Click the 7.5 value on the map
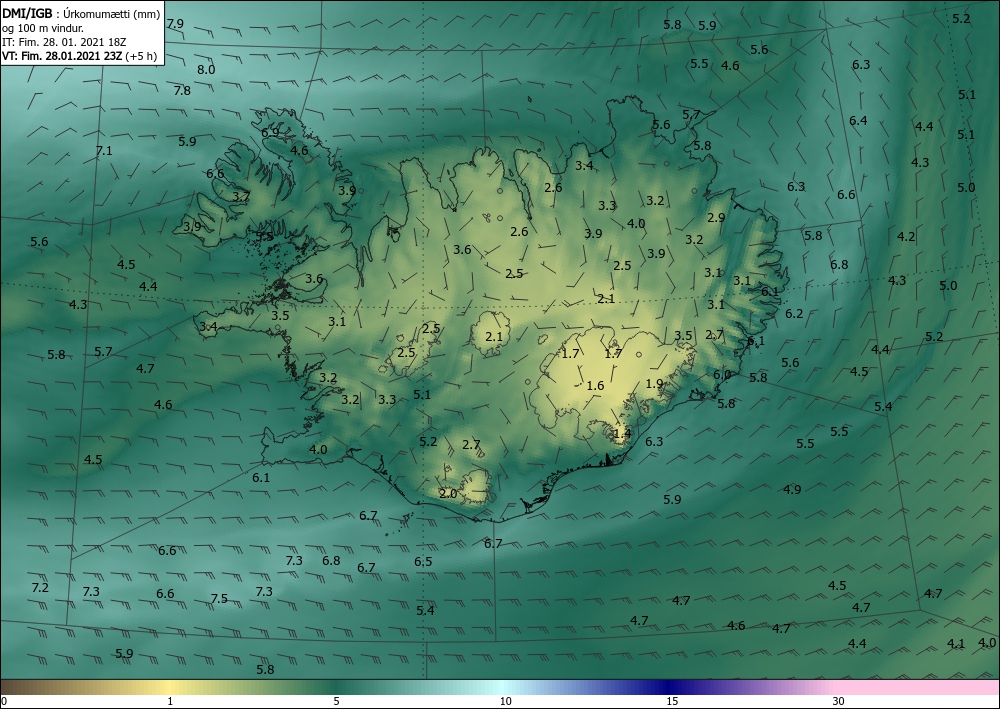This screenshot has height=709, width=1000. click(219, 599)
